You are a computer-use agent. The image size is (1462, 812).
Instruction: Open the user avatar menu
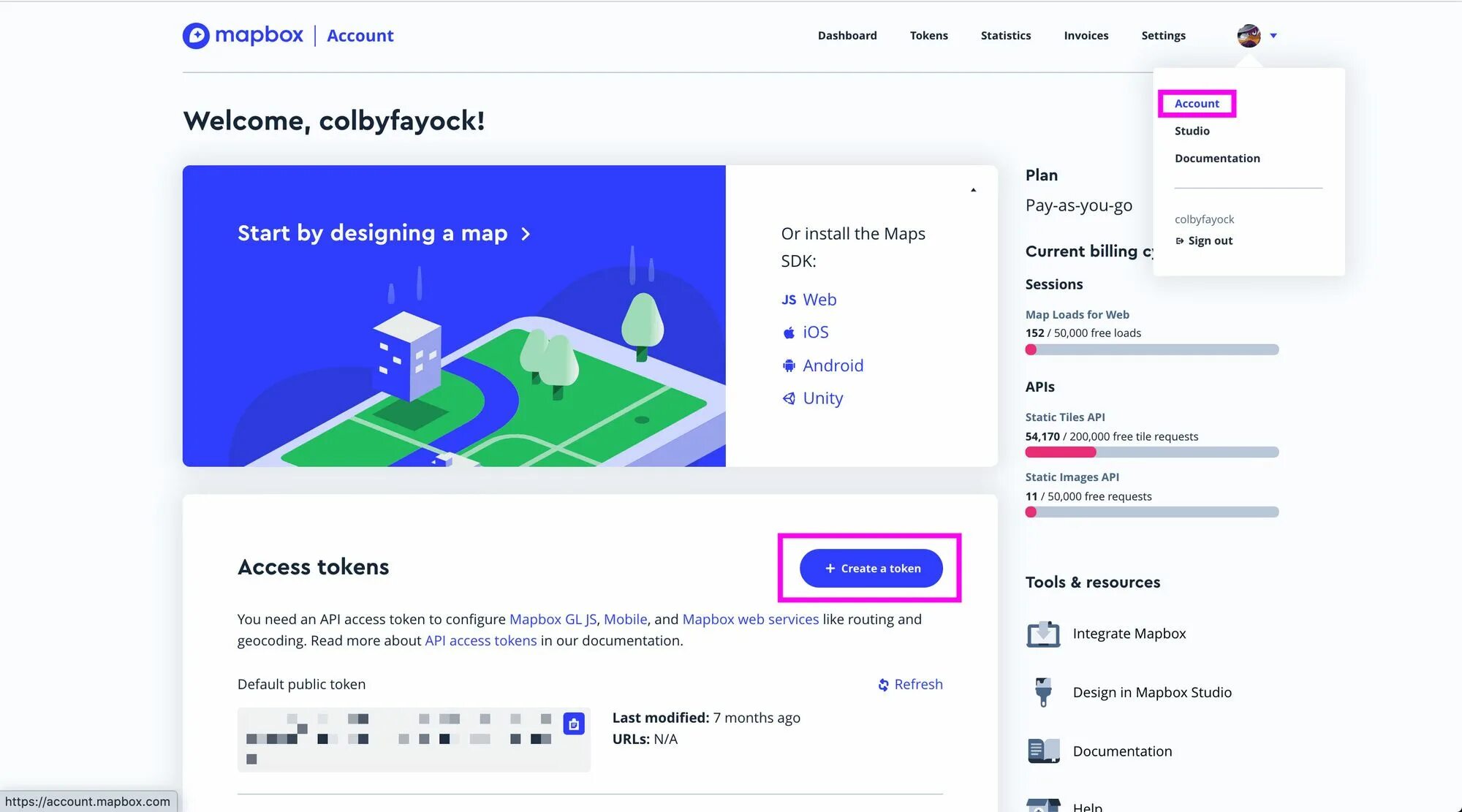click(x=1249, y=35)
